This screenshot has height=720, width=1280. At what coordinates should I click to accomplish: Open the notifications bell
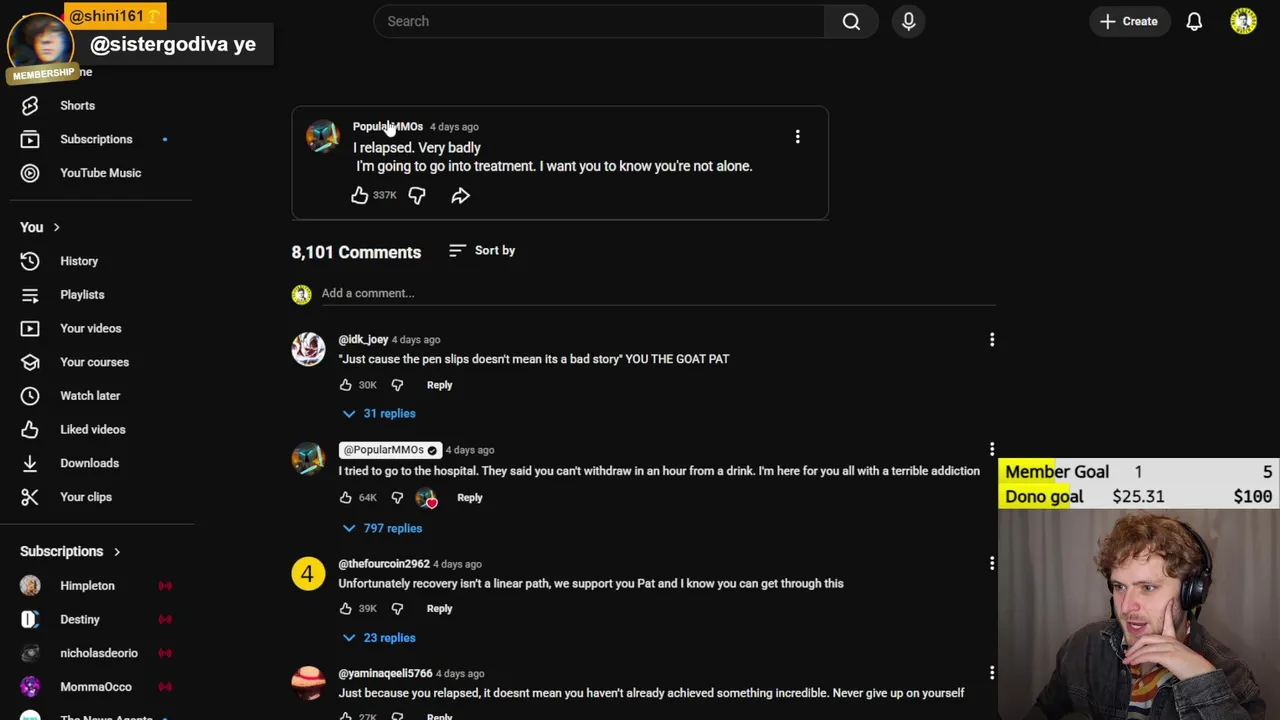[x=1194, y=21]
